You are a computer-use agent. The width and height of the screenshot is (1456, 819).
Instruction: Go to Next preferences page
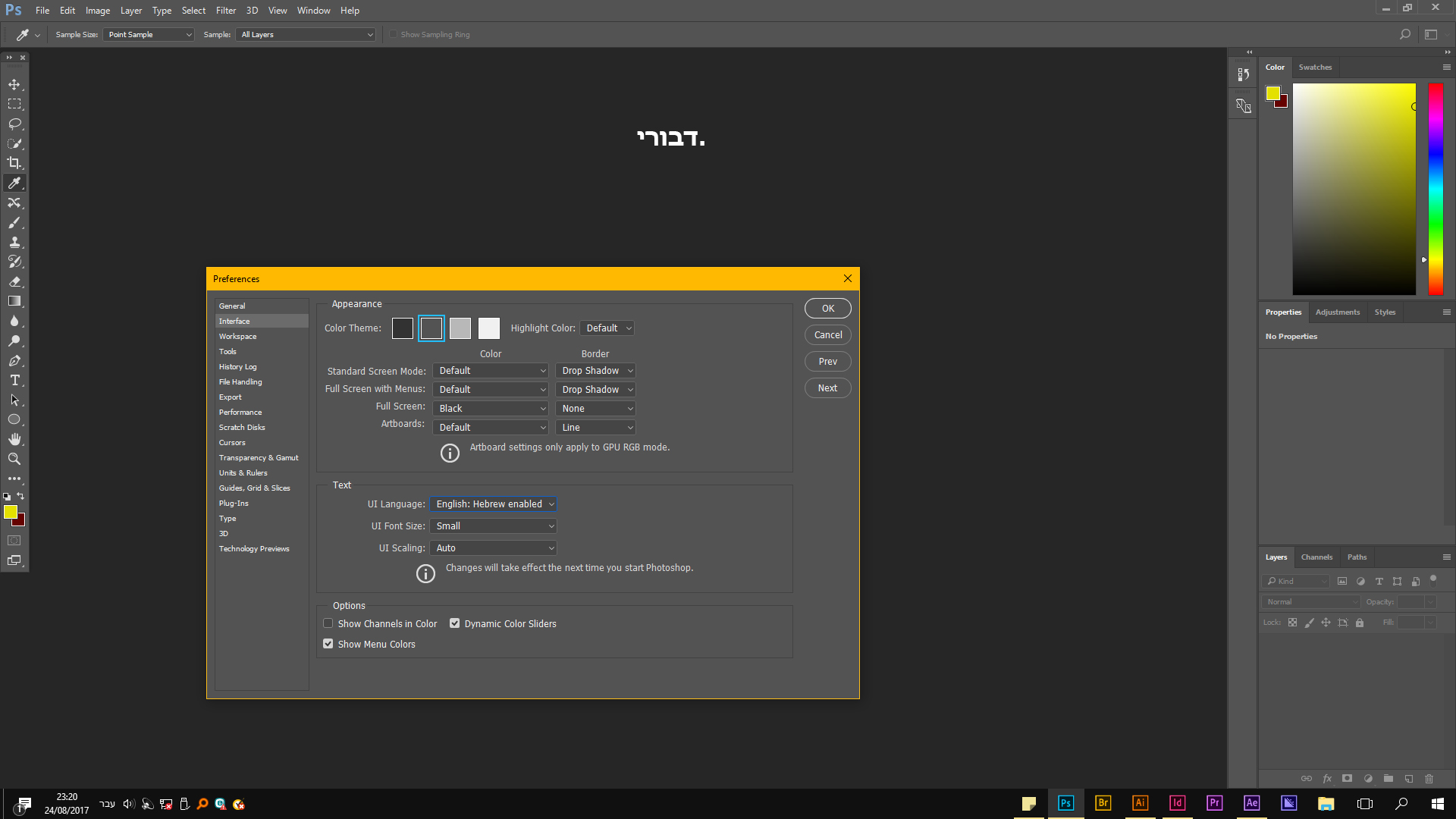(827, 388)
